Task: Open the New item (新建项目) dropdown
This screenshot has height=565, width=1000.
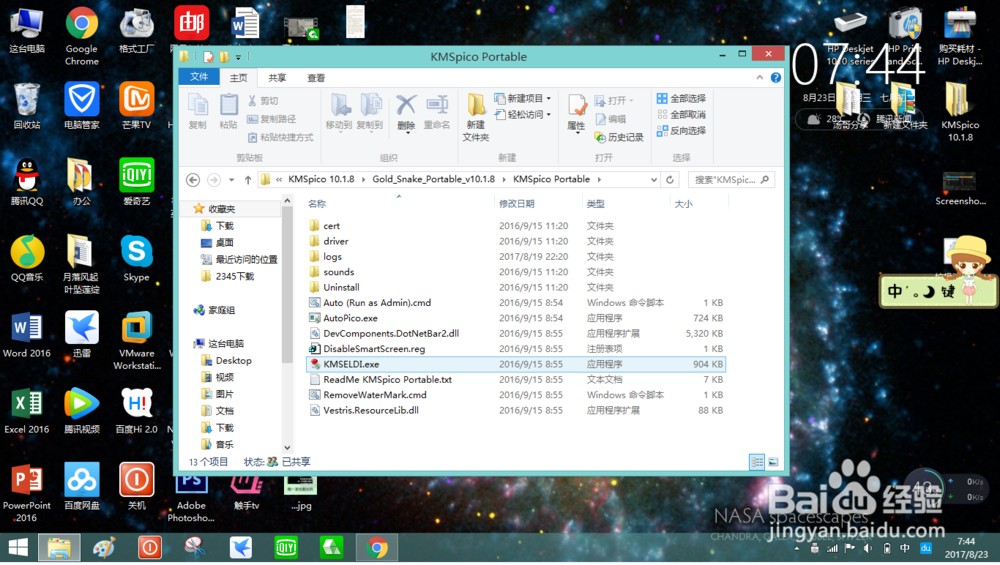Action: click(524, 98)
